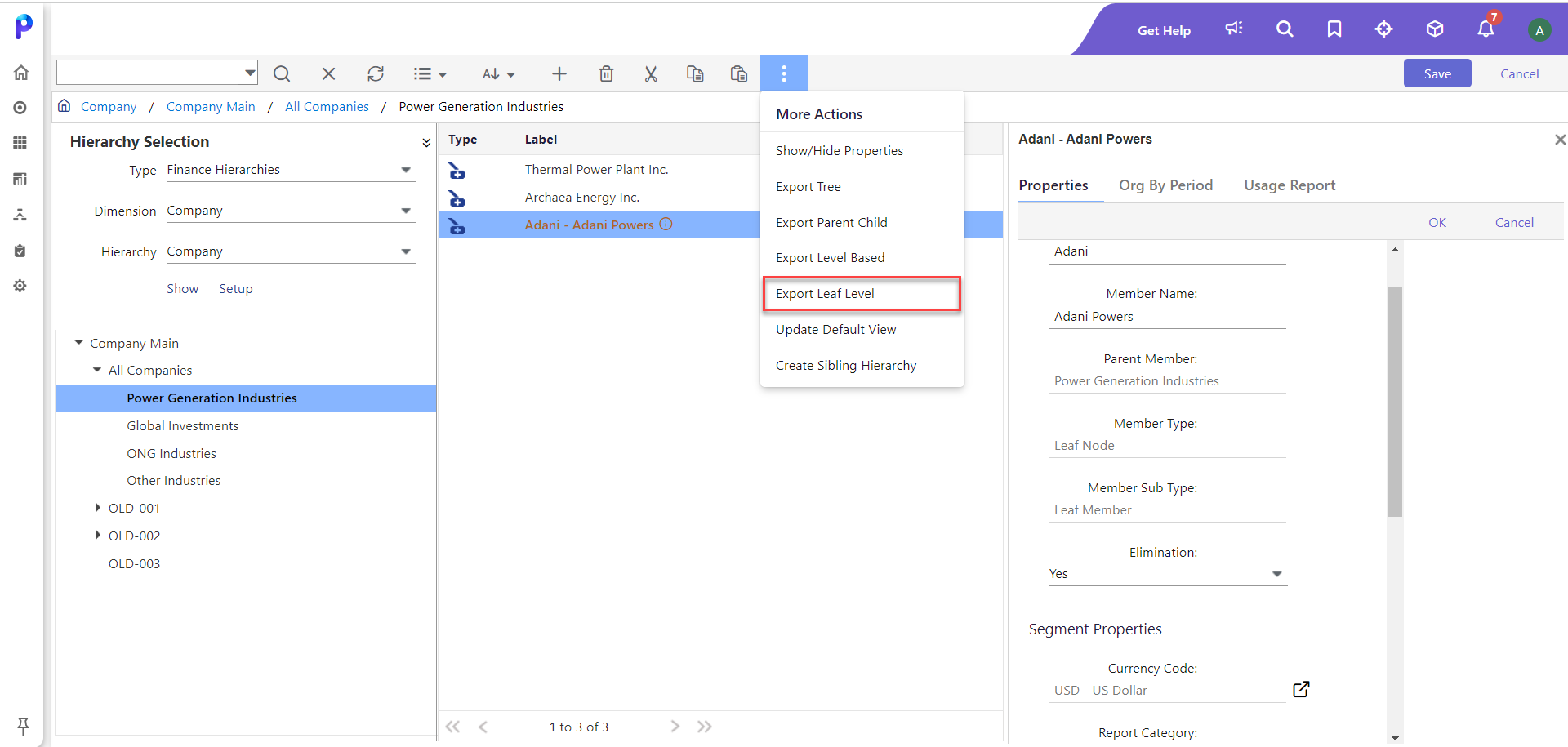1568x747 pixels.
Task: Open the bookmarks icon in the top bar
Action: [1334, 29]
